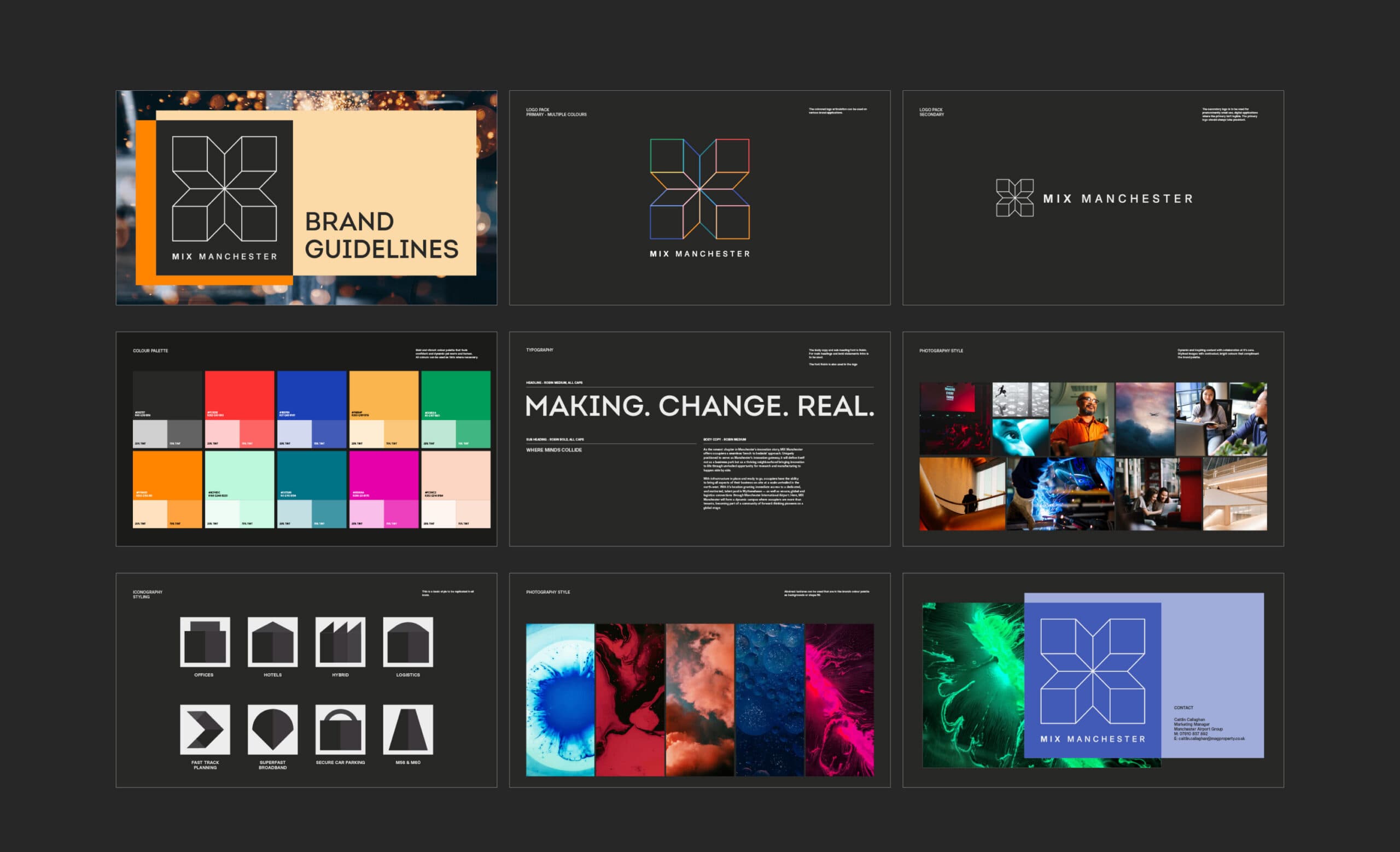The image size is (1400, 852).
Task: Click the Hybrid factory-roof icon
Action: [x=340, y=642]
